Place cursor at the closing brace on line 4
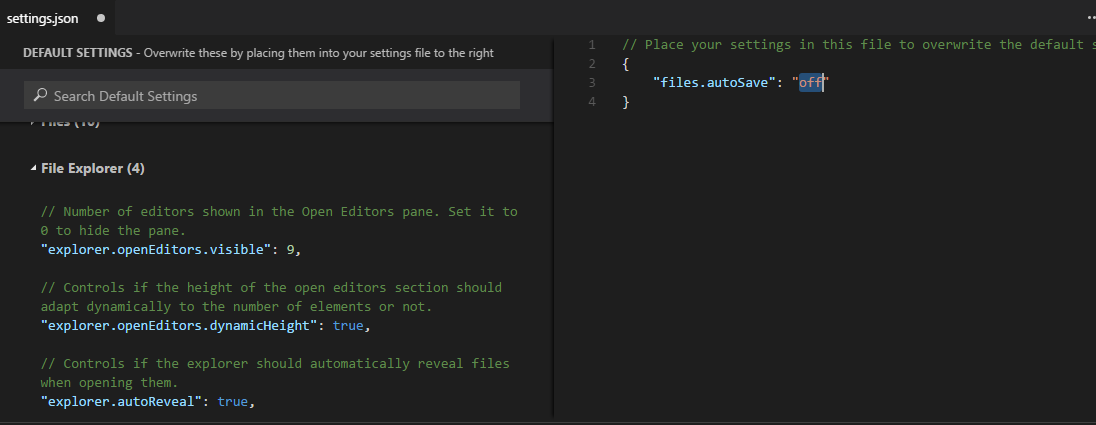This screenshot has height=425, width=1096. [626, 102]
